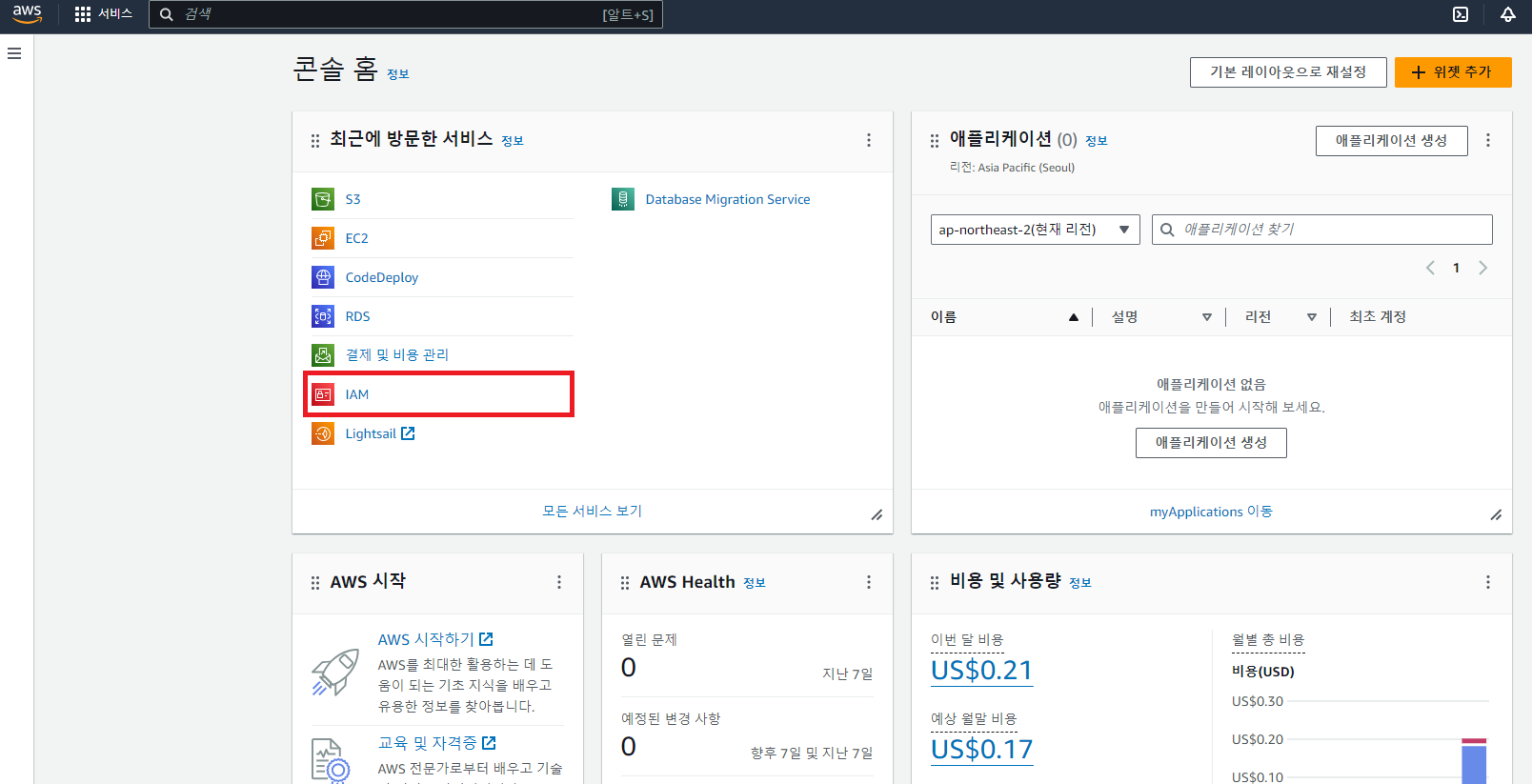
Task: Click 애플리케이션 생성 under empty list message
Action: pyautogui.click(x=1211, y=443)
